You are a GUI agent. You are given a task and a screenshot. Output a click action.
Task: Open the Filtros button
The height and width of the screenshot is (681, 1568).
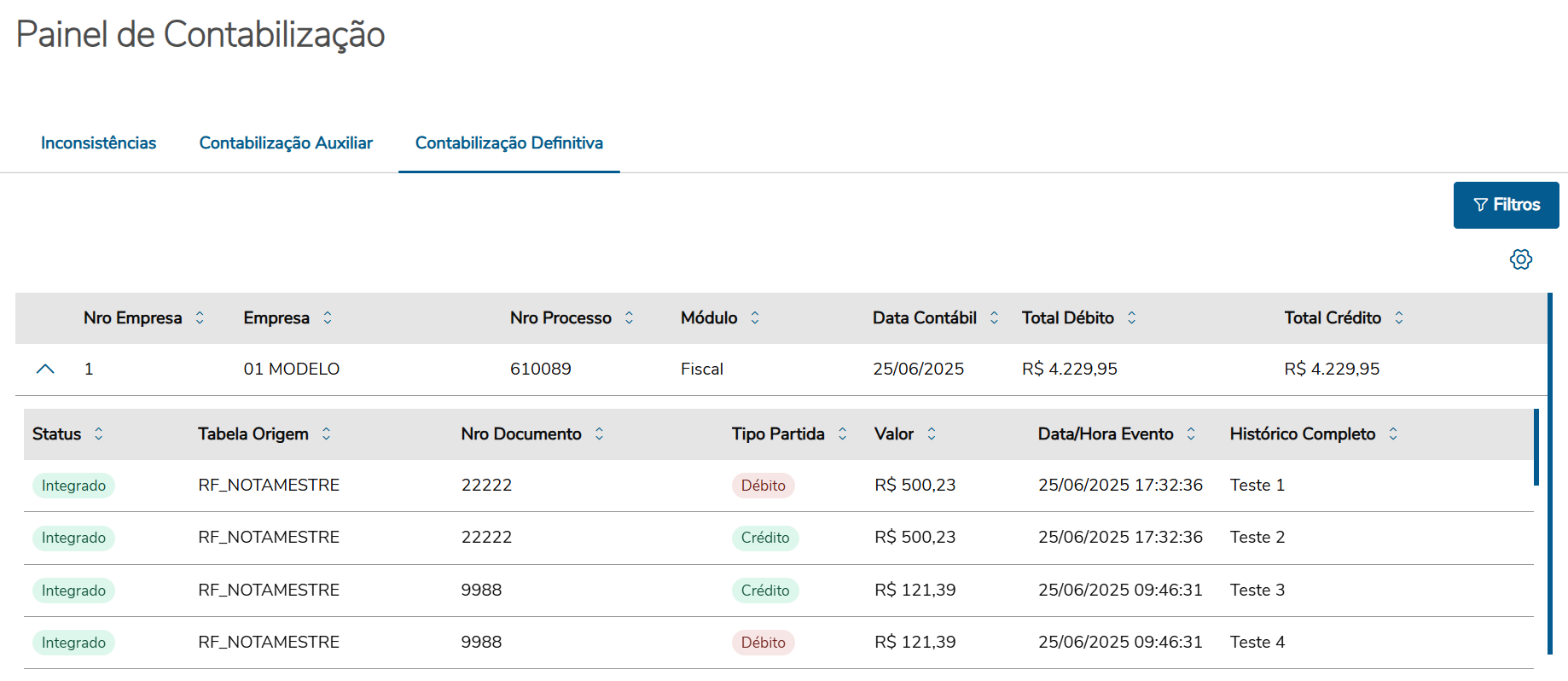click(x=1507, y=205)
